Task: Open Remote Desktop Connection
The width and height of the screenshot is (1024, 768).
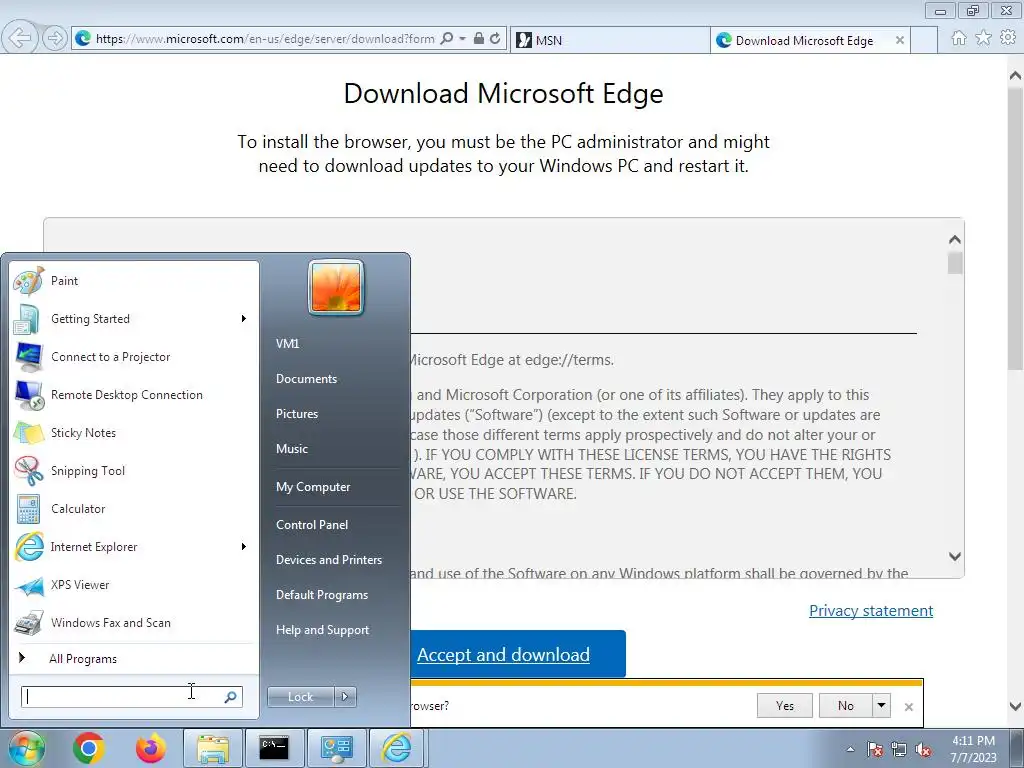Action: pyautogui.click(x=133, y=394)
